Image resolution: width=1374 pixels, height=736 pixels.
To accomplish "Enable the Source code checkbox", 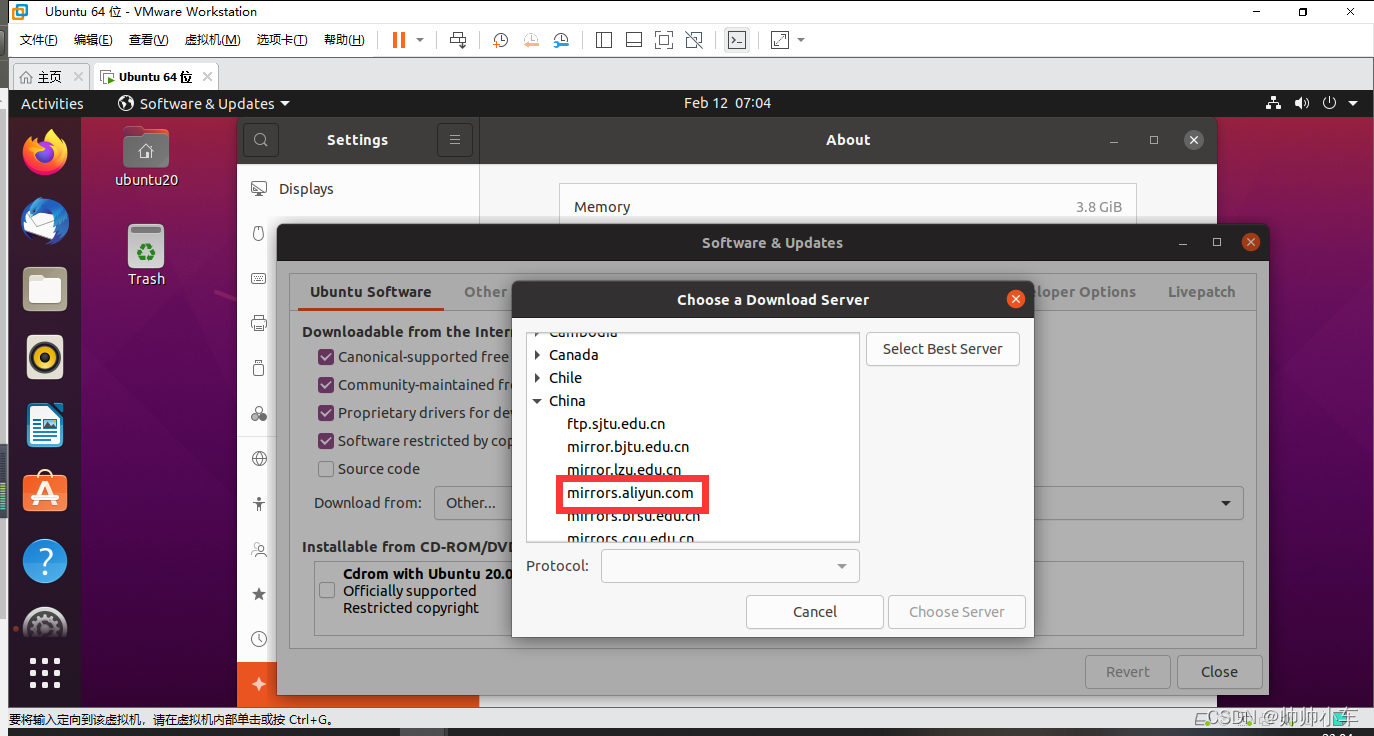I will click(326, 469).
